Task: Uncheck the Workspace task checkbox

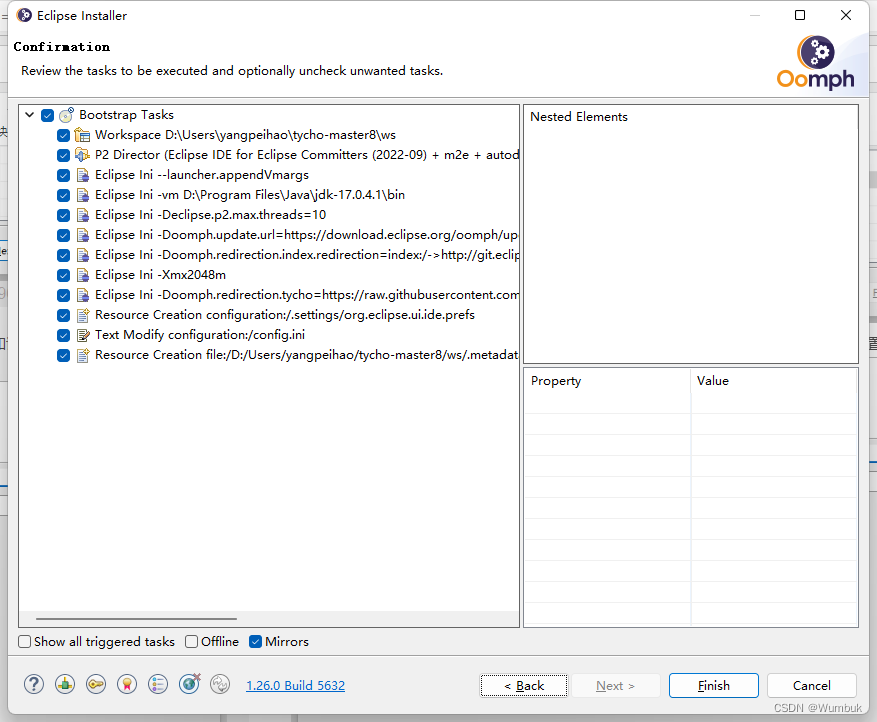Action: 63,135
